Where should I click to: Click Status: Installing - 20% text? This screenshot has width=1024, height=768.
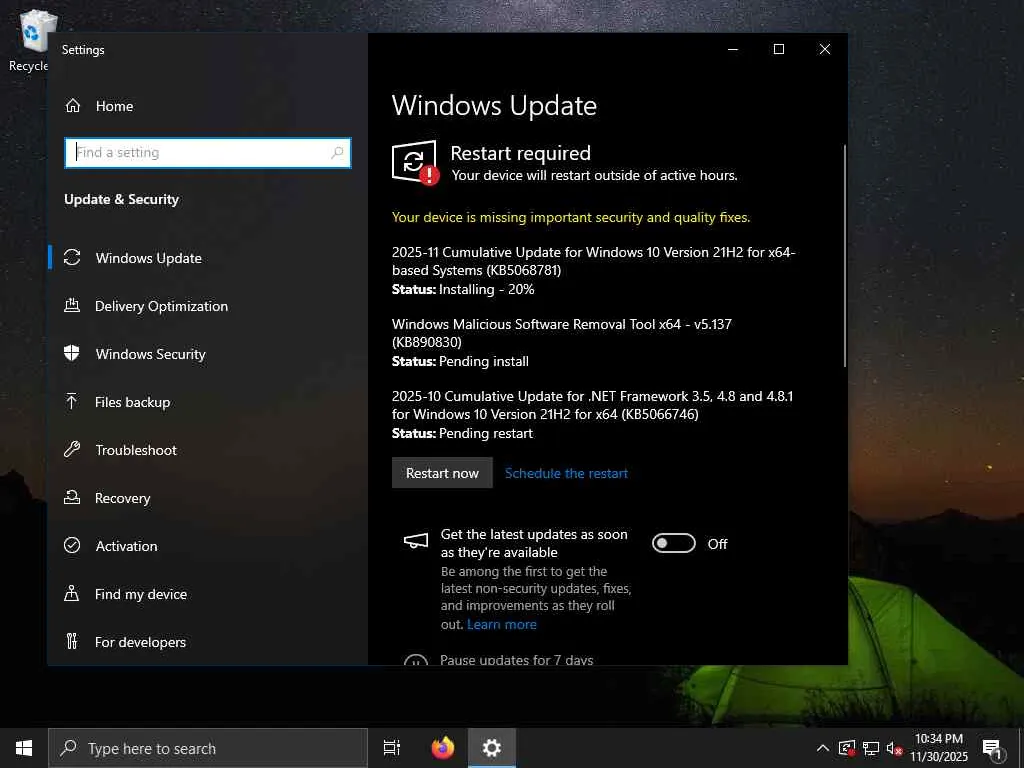click(463, 289)
